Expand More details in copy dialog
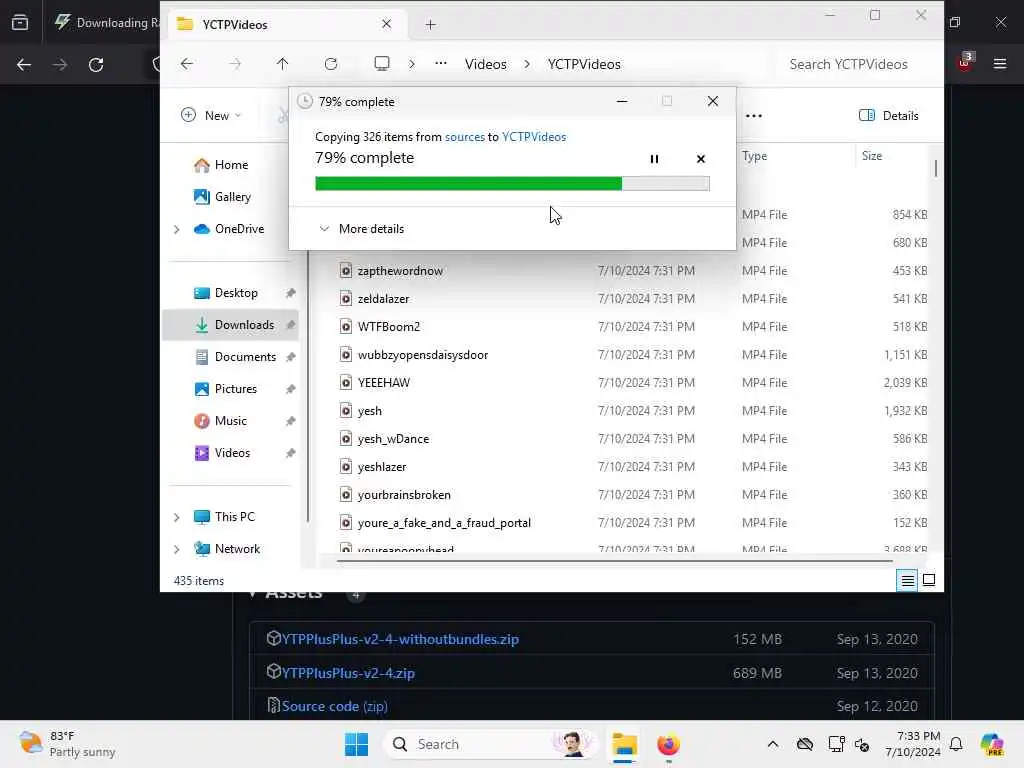 362,229
